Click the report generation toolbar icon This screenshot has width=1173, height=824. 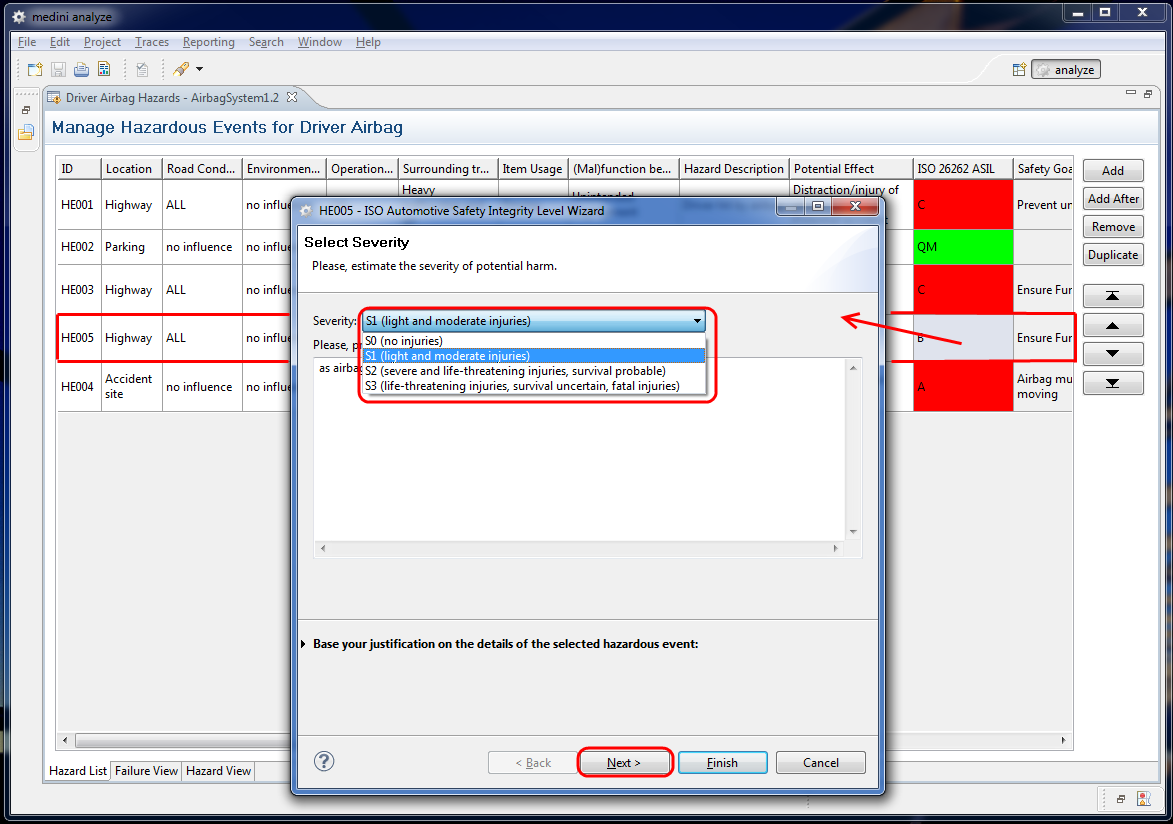pos(104,70)
